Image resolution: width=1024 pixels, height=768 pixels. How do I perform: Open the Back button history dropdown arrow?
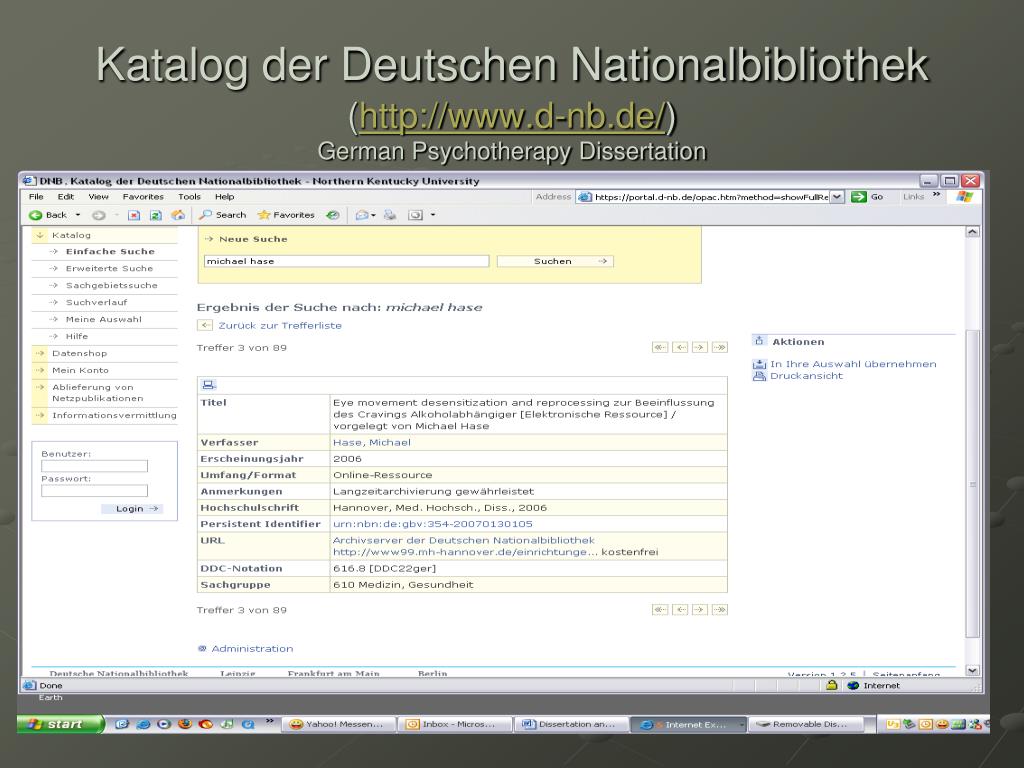(x=78, y=215)
